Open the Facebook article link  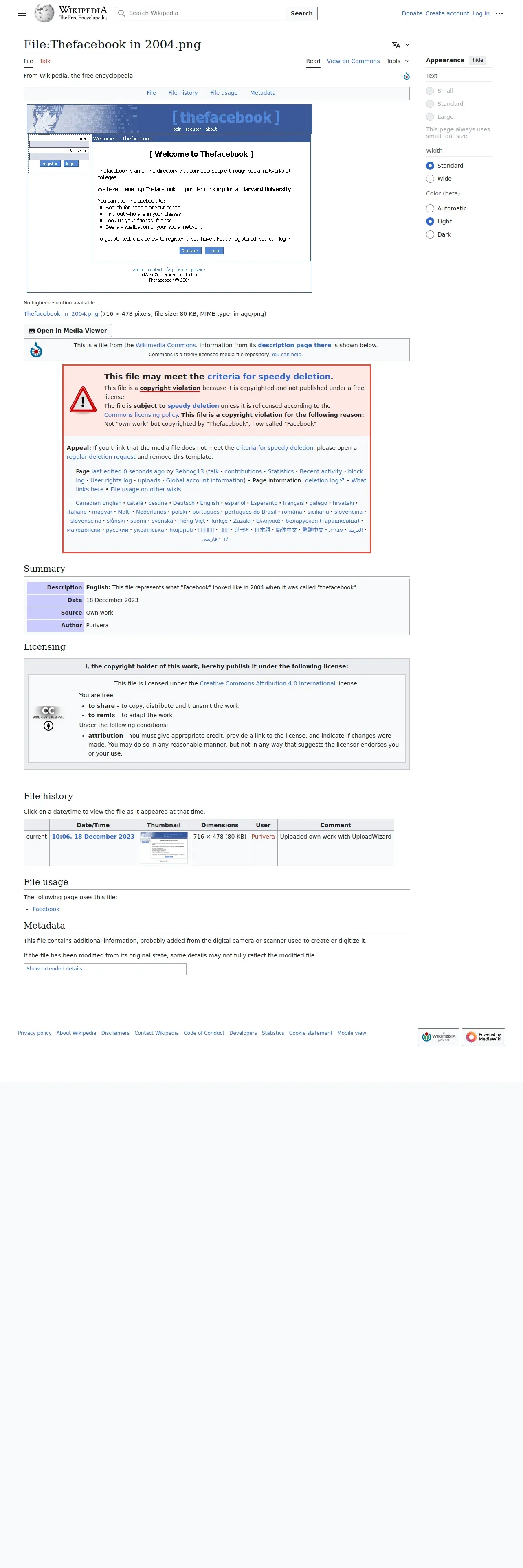46,909
